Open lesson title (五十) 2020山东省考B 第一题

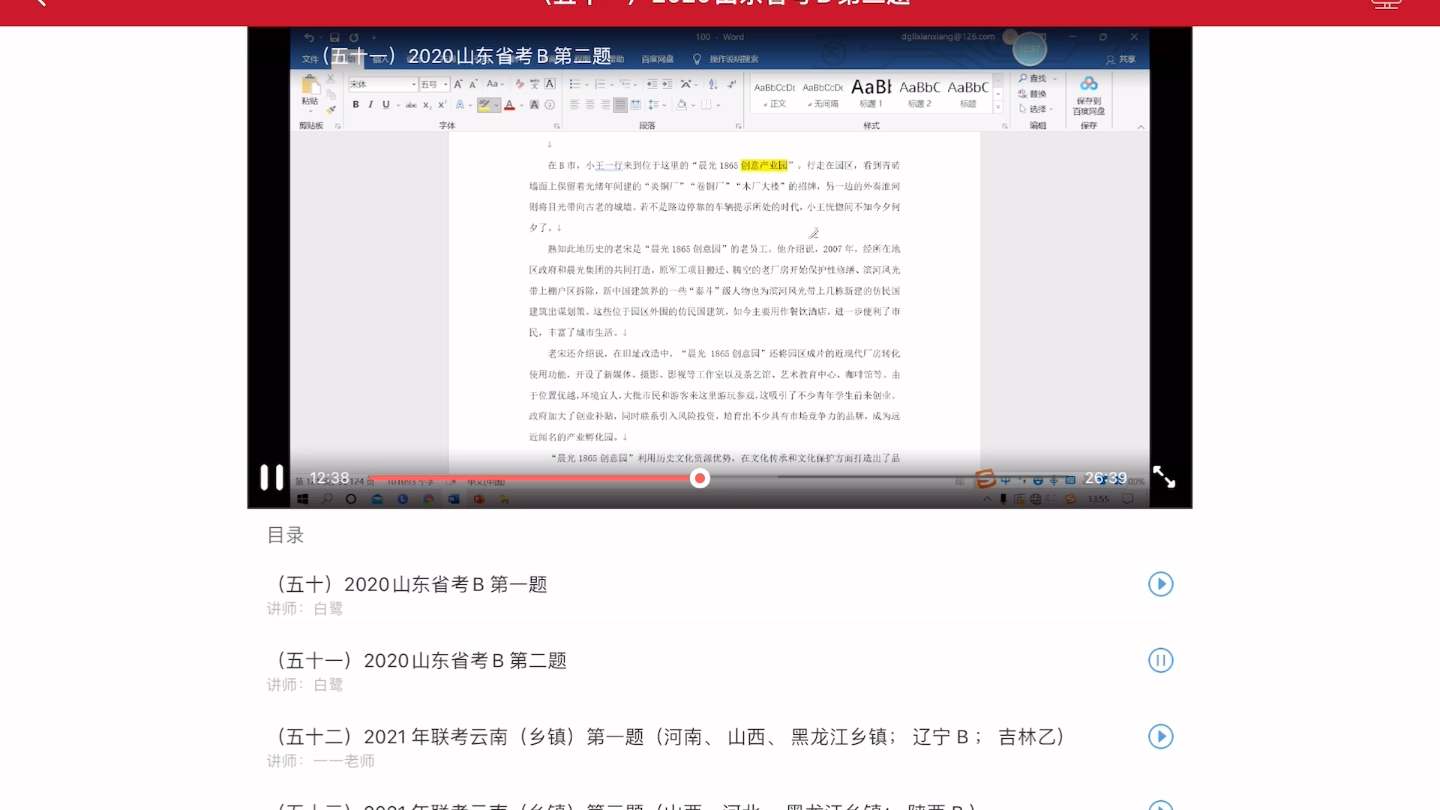409,584
